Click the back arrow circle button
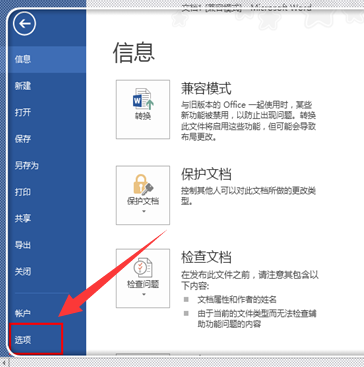This screenshot has height=367, width=364. point(24,24)
